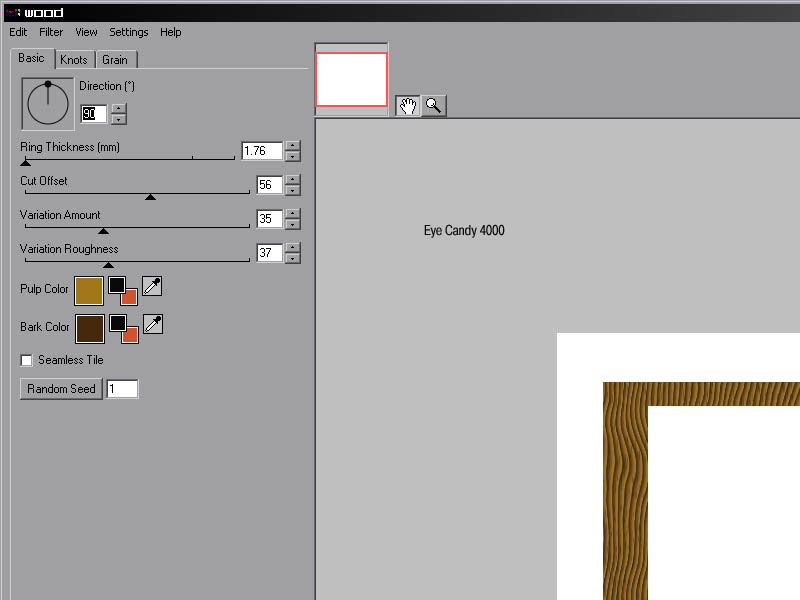Click the Random Seed button
Image resolution: width=800 pixels, height=600 pixels.
coord(61,389)
